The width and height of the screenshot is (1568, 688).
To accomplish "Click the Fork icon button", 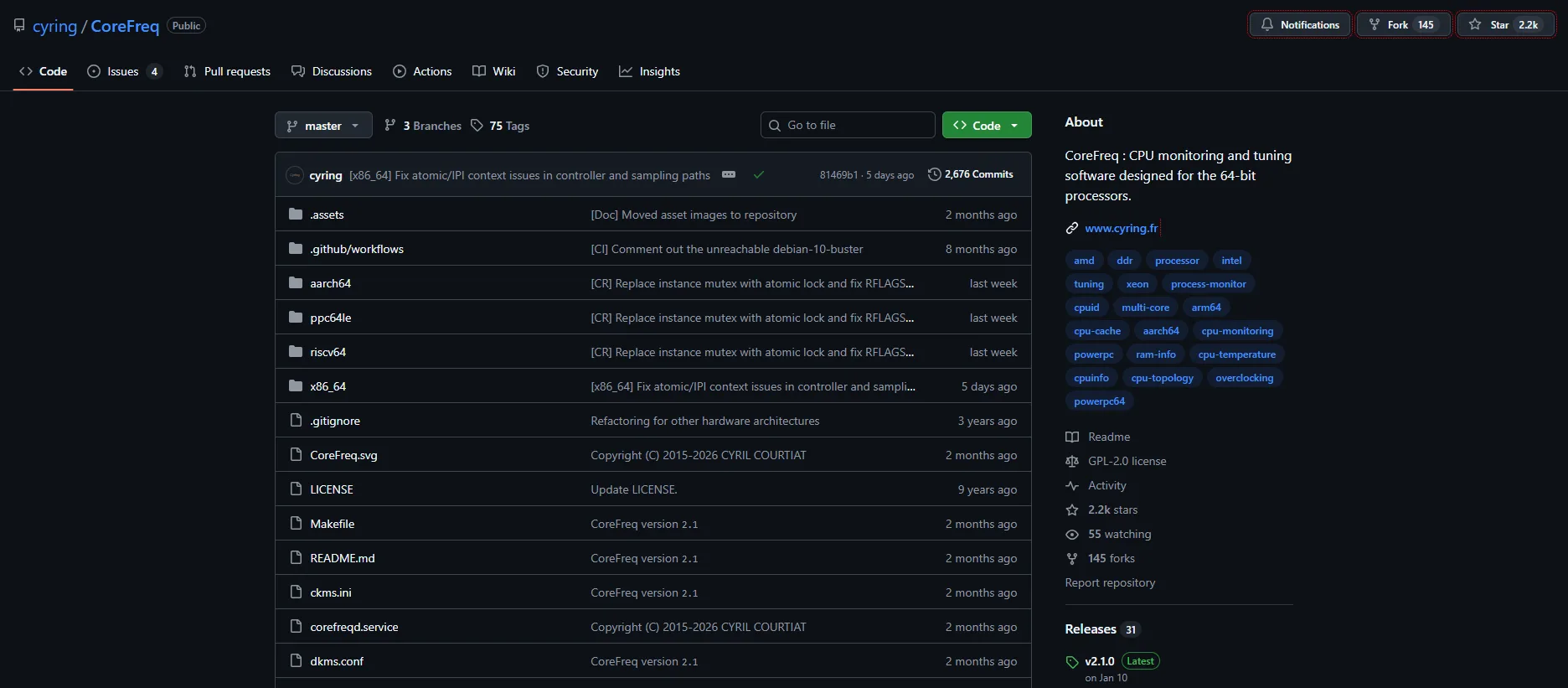I will tap(1375, 24).
